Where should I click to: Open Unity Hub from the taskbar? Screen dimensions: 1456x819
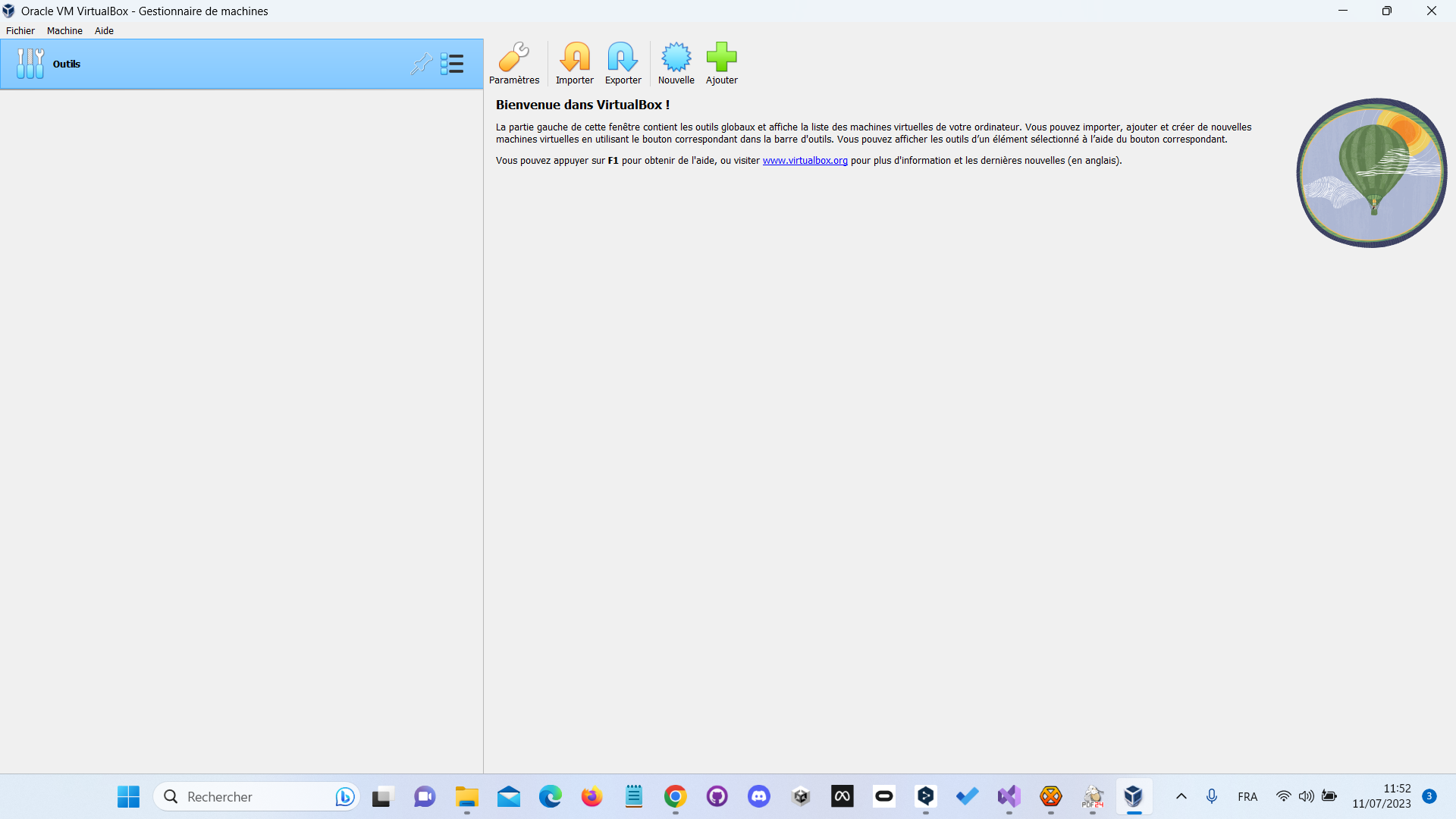(801, 796)
